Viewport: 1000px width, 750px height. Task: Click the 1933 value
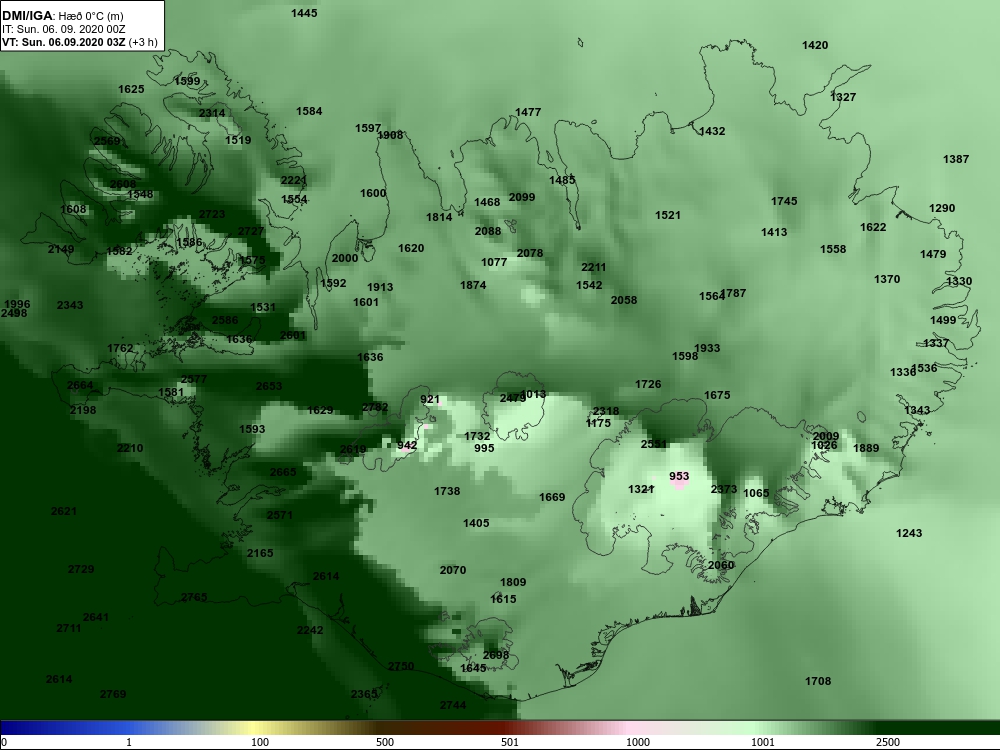(x=707, y=348)
